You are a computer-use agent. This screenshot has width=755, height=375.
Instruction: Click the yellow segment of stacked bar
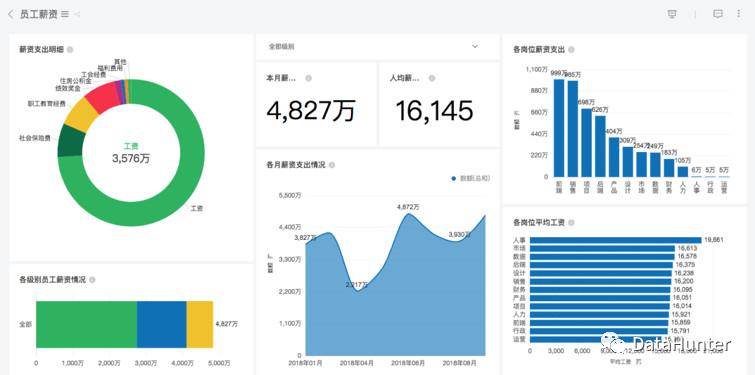pos(200,324)
